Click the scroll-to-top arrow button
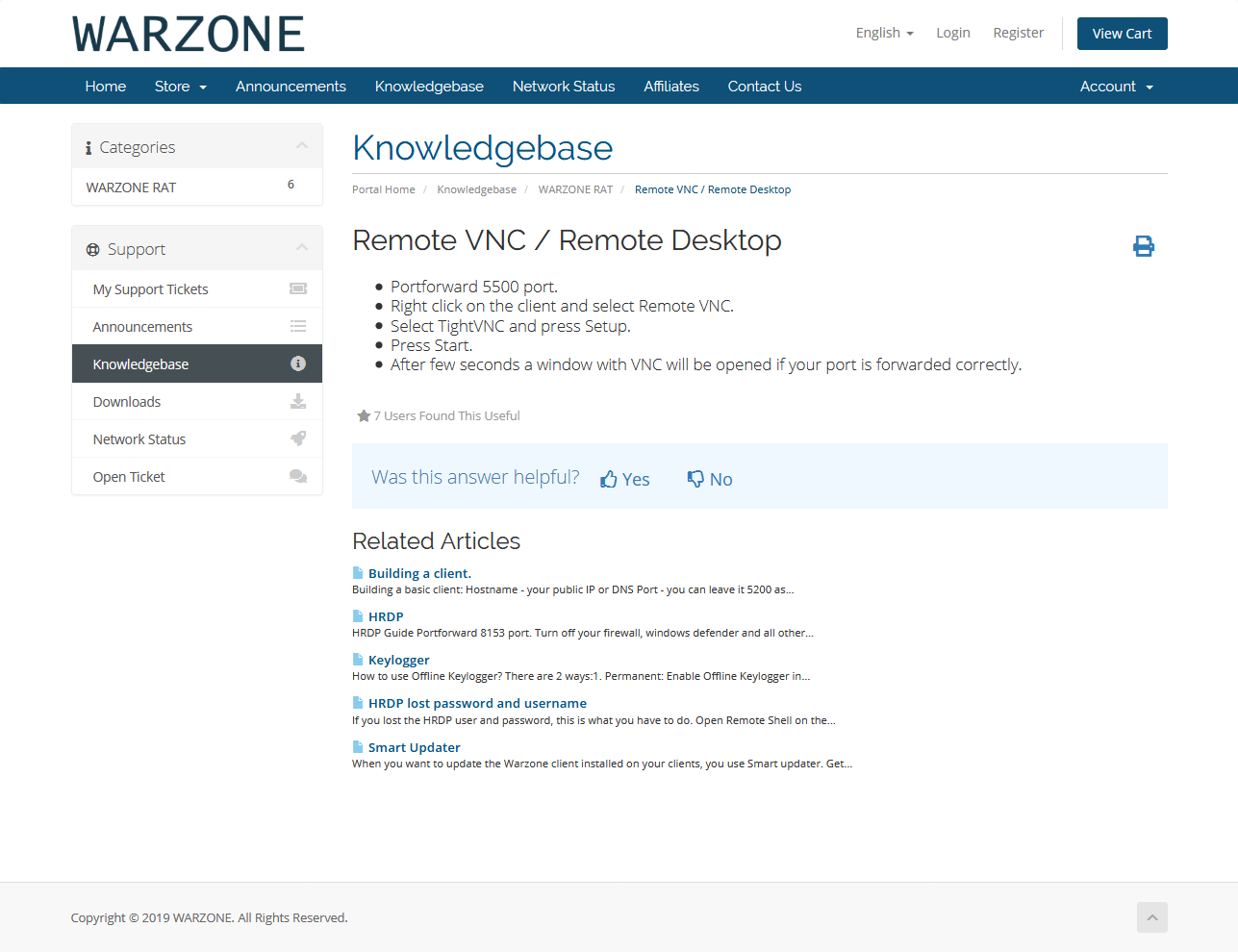 pos(1151,917)
